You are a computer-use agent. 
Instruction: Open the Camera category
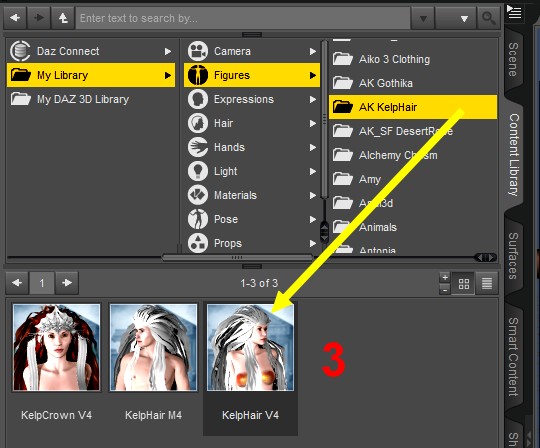(252, 51)
